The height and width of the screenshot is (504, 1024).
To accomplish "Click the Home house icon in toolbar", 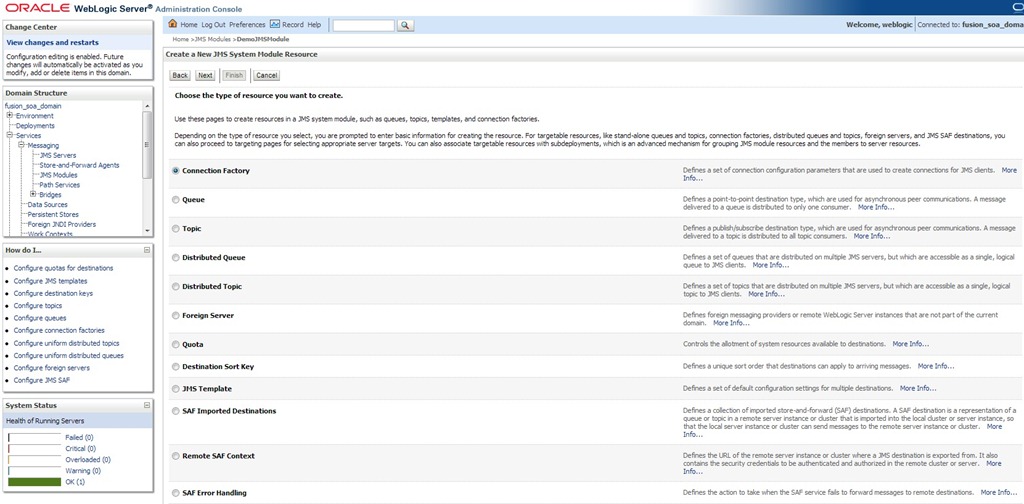I will tap(173, 24).
